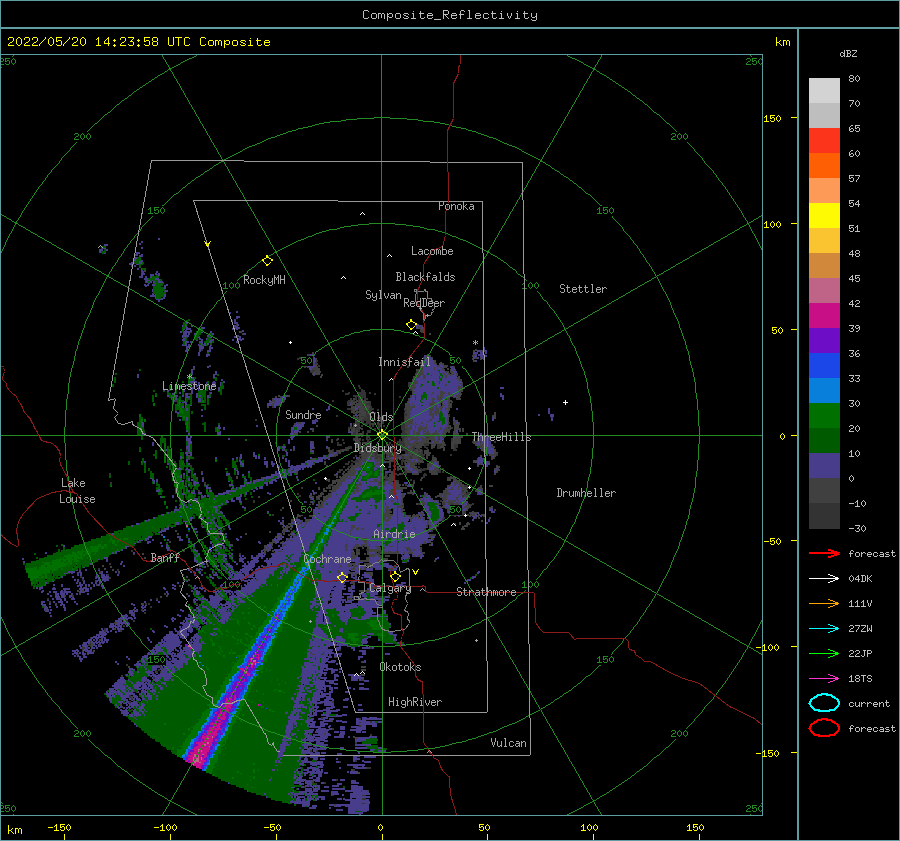Choose the bright green 20-30 dBZ swatch

pyautogui.click(x=824, y=416)
